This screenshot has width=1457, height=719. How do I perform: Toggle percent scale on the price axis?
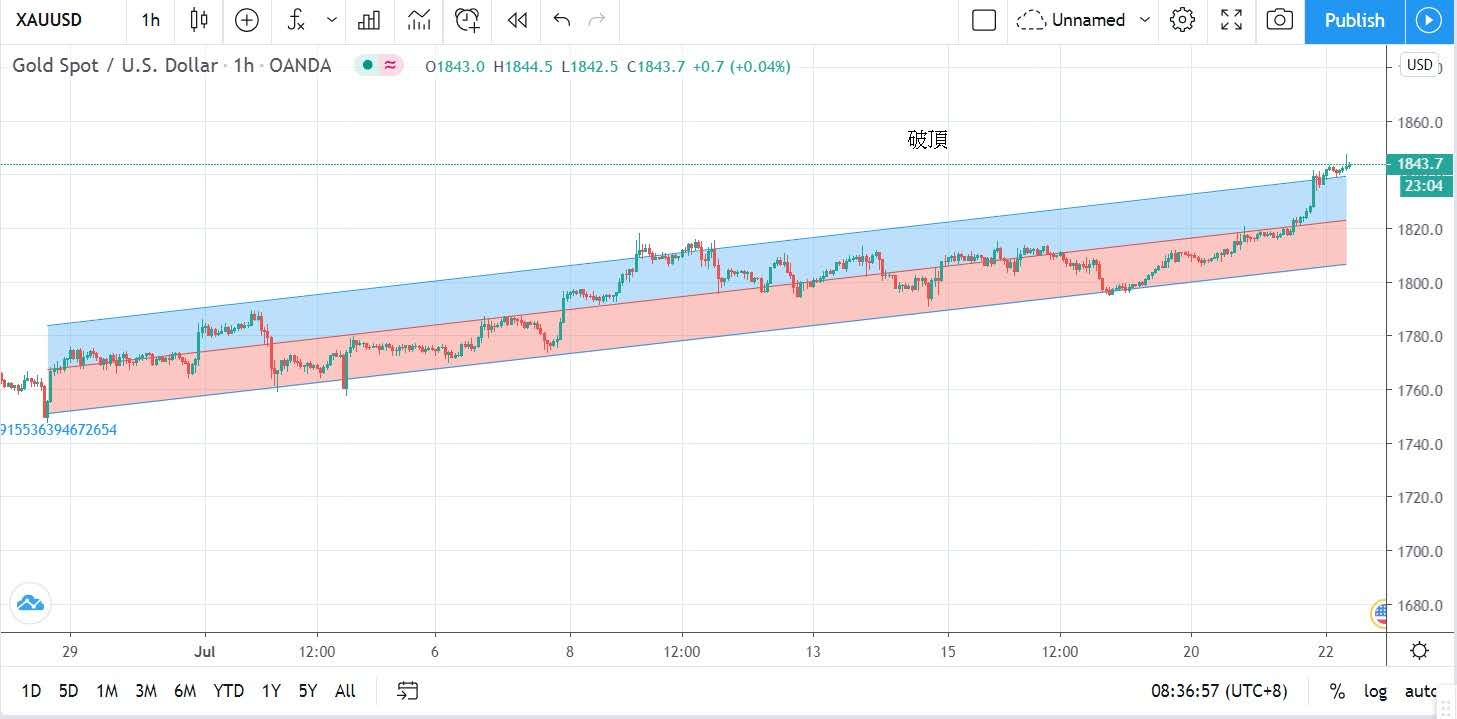point(1337,691)
